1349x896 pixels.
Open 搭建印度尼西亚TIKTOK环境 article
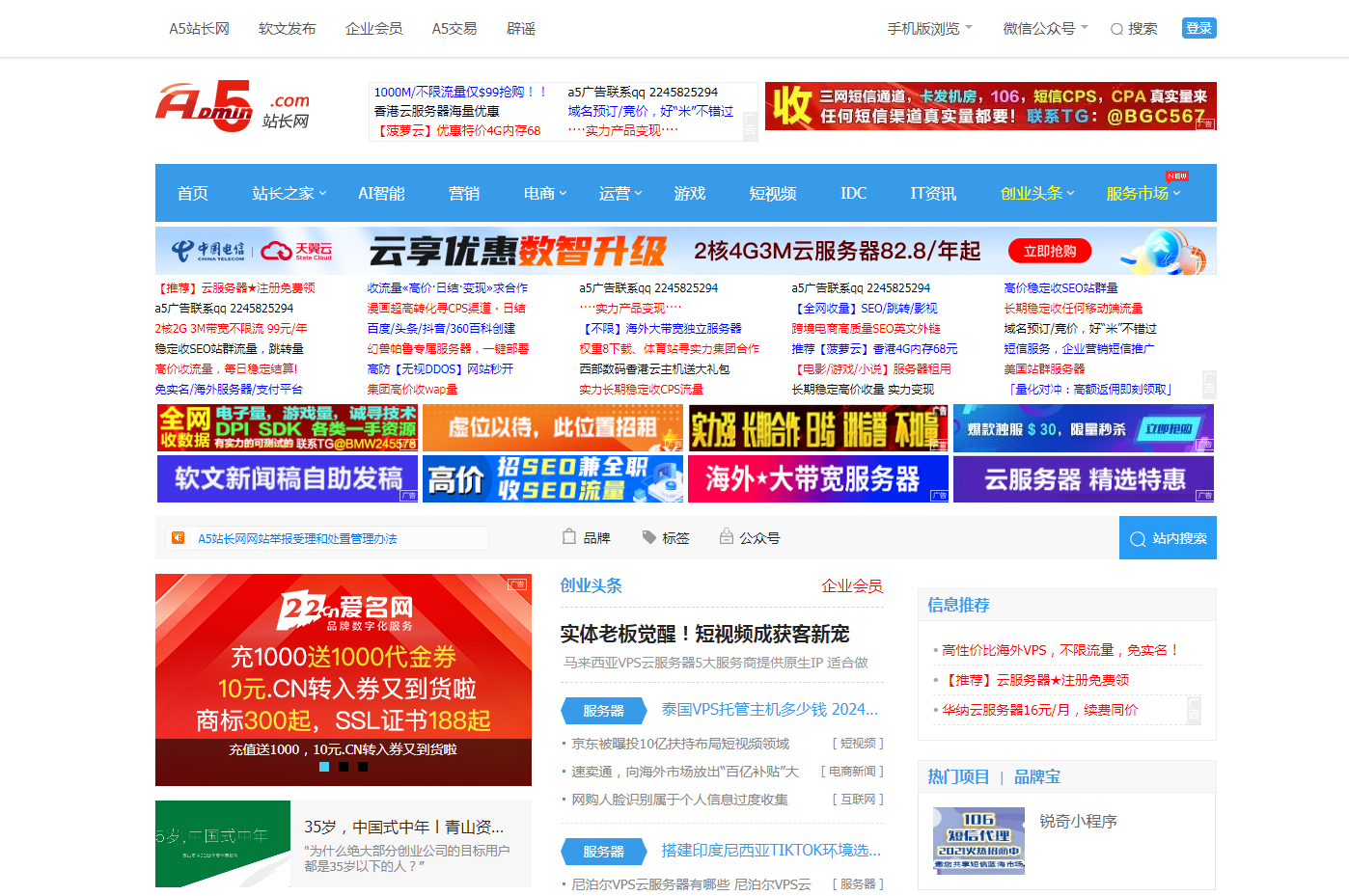tap(771, 851)
